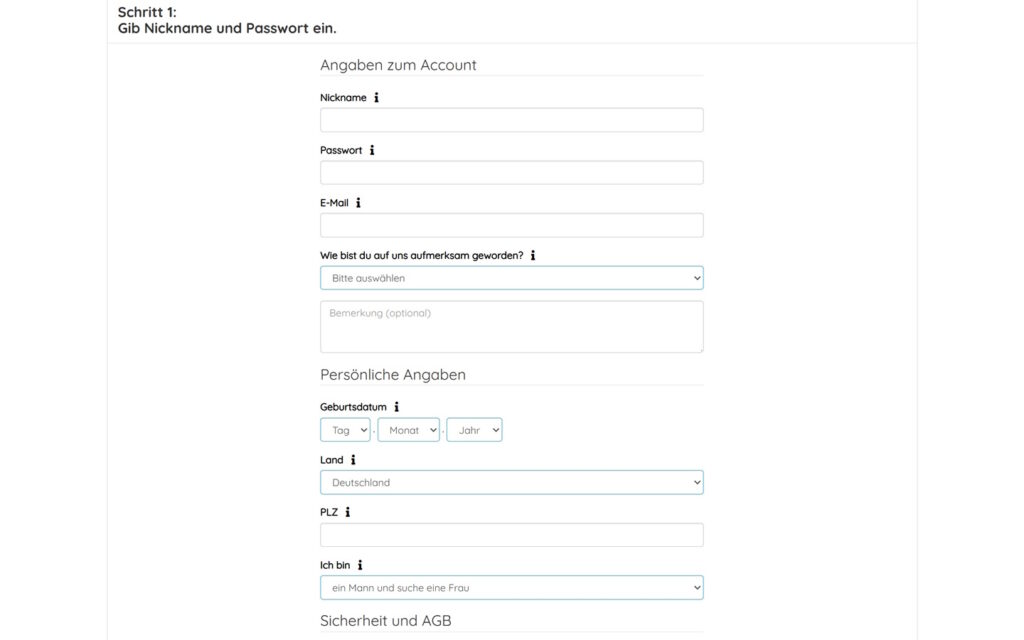1024x640 pixels.
Task: Open the Monat month dropdown
Action: pyautogui.click(x=408, y=430)
